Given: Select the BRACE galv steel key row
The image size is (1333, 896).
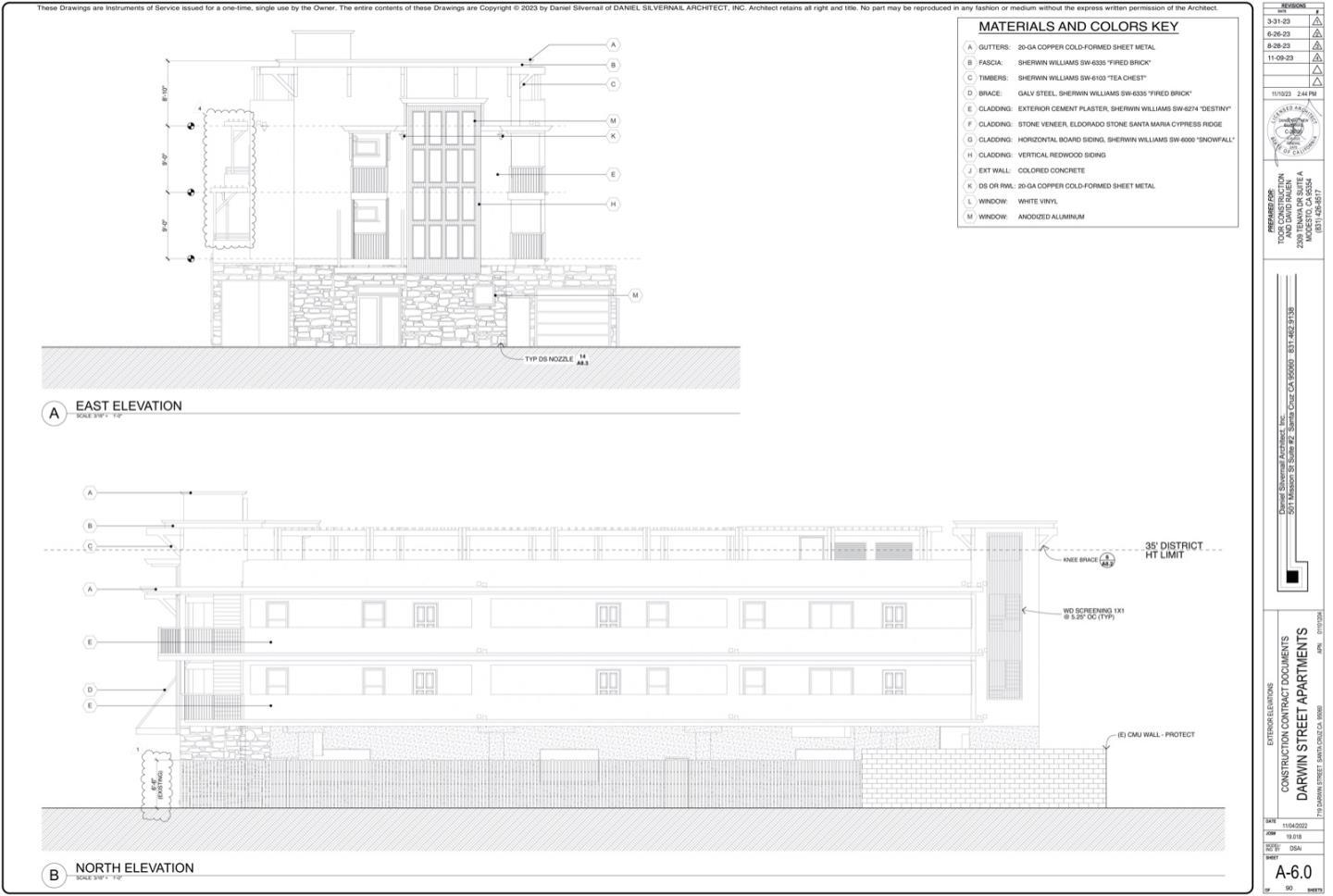Looking at the screenshot, I should click(x=1078, y=93).
